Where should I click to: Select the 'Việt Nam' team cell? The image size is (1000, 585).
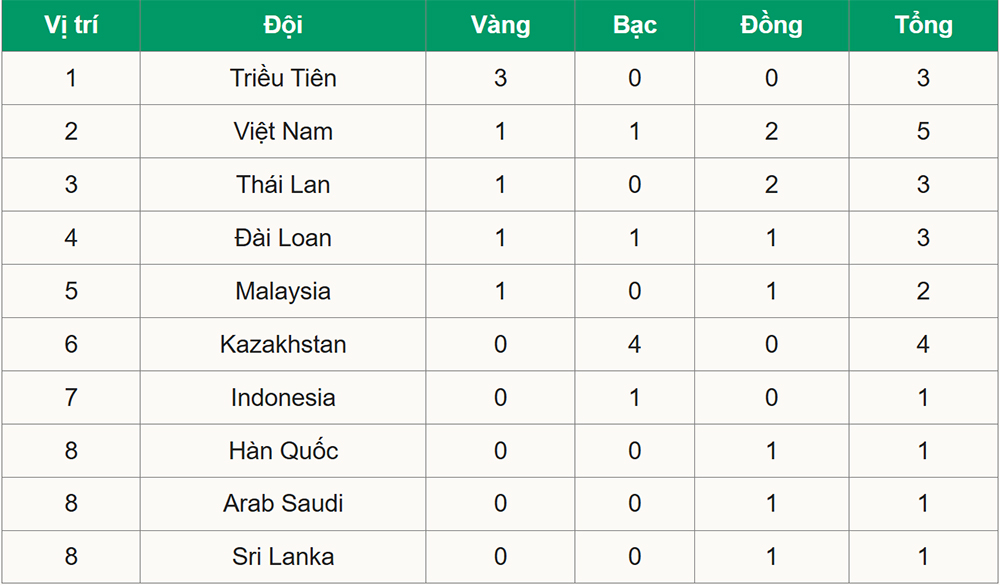283,131
